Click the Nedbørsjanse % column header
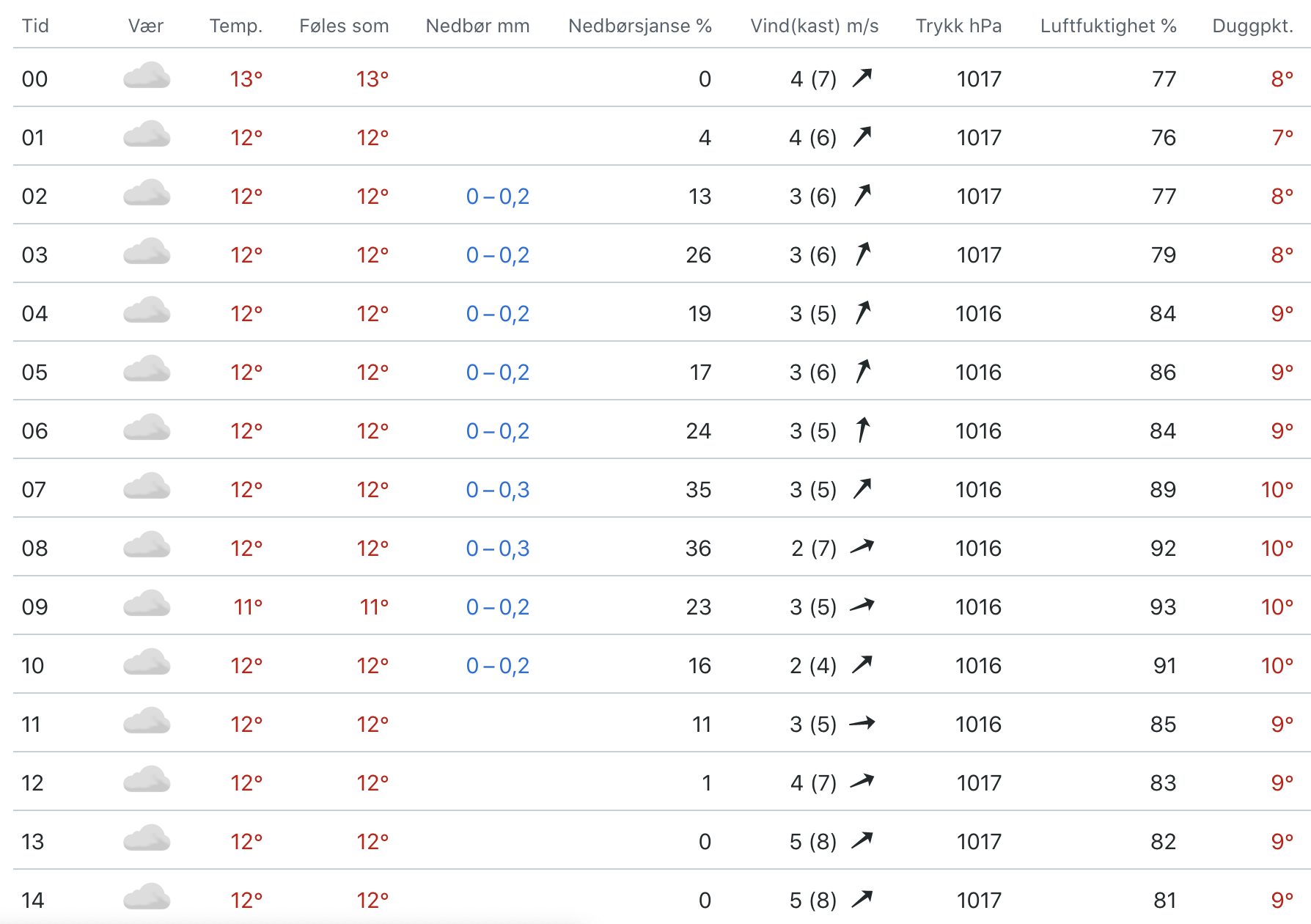Image resolution: width=1311 pixels, height=924 pixels. (639, 26)
